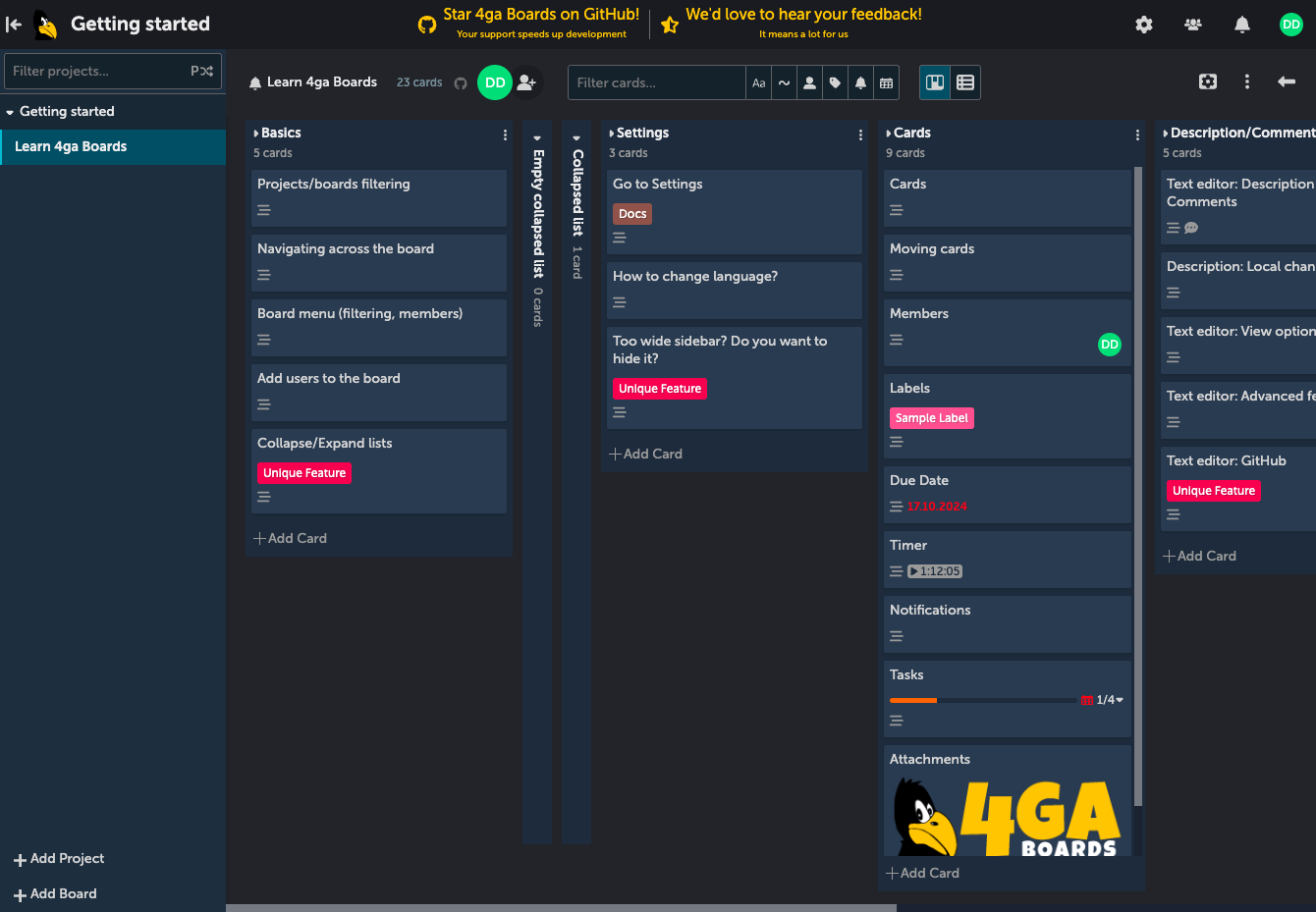Expand the Empty collapsed list
The height and width of the screenshot is (912, 1316).
click(537, 138)
